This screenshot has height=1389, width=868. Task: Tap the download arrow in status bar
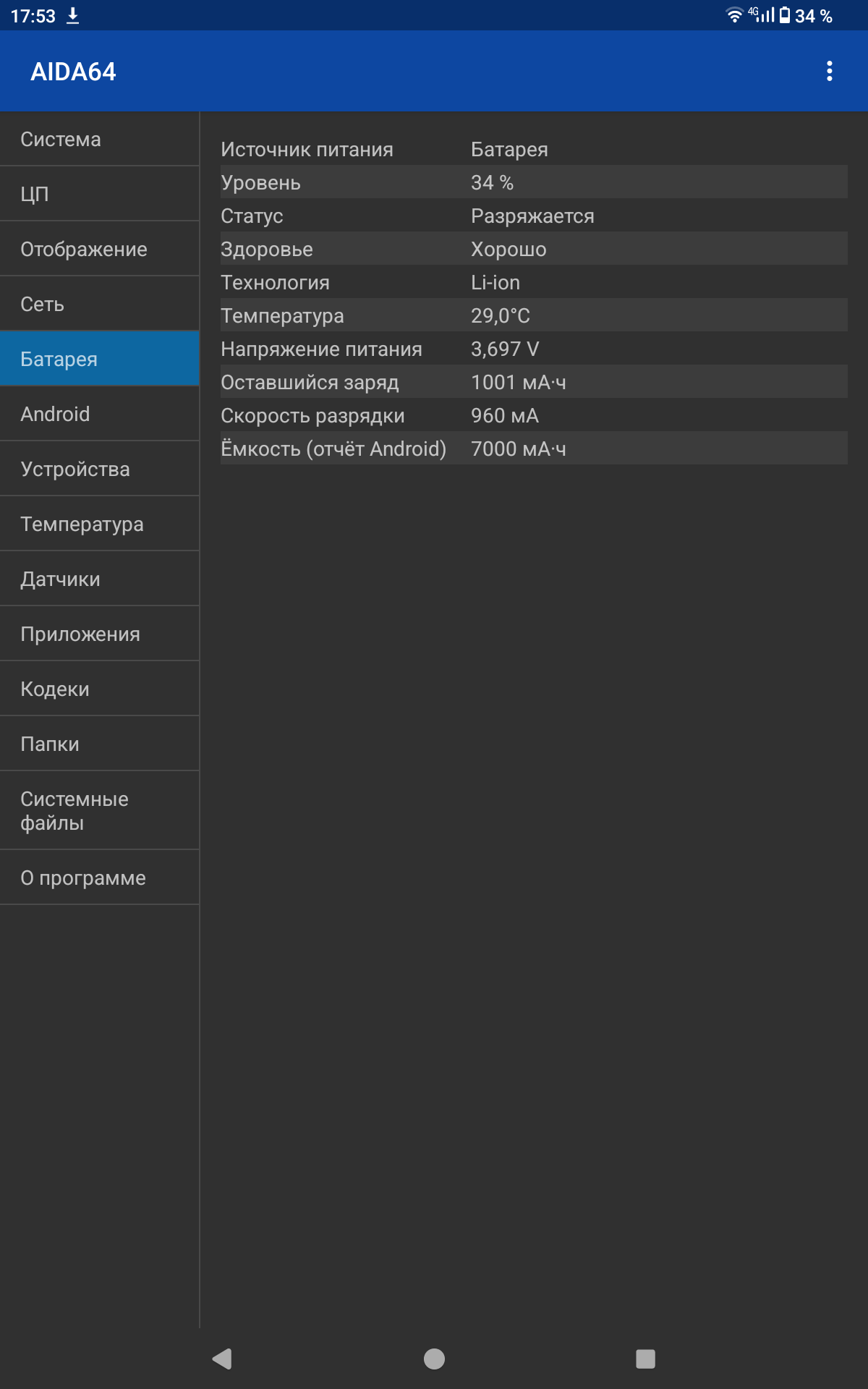[x=73, y=16]
